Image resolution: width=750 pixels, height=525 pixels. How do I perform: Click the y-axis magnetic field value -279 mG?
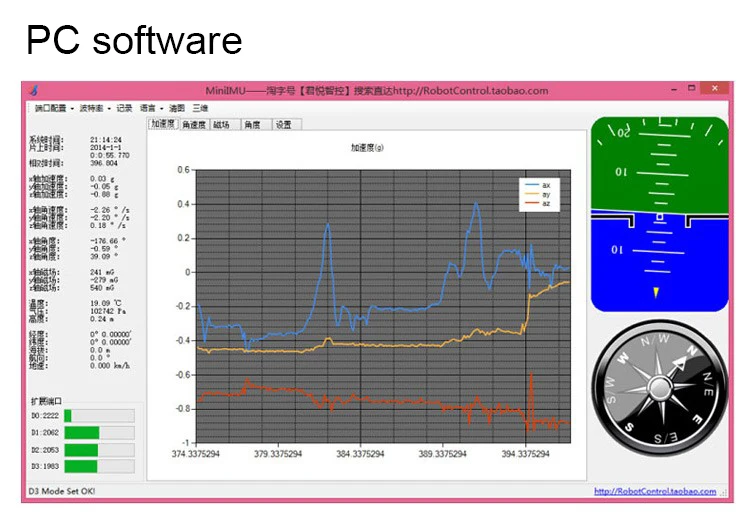104,280
